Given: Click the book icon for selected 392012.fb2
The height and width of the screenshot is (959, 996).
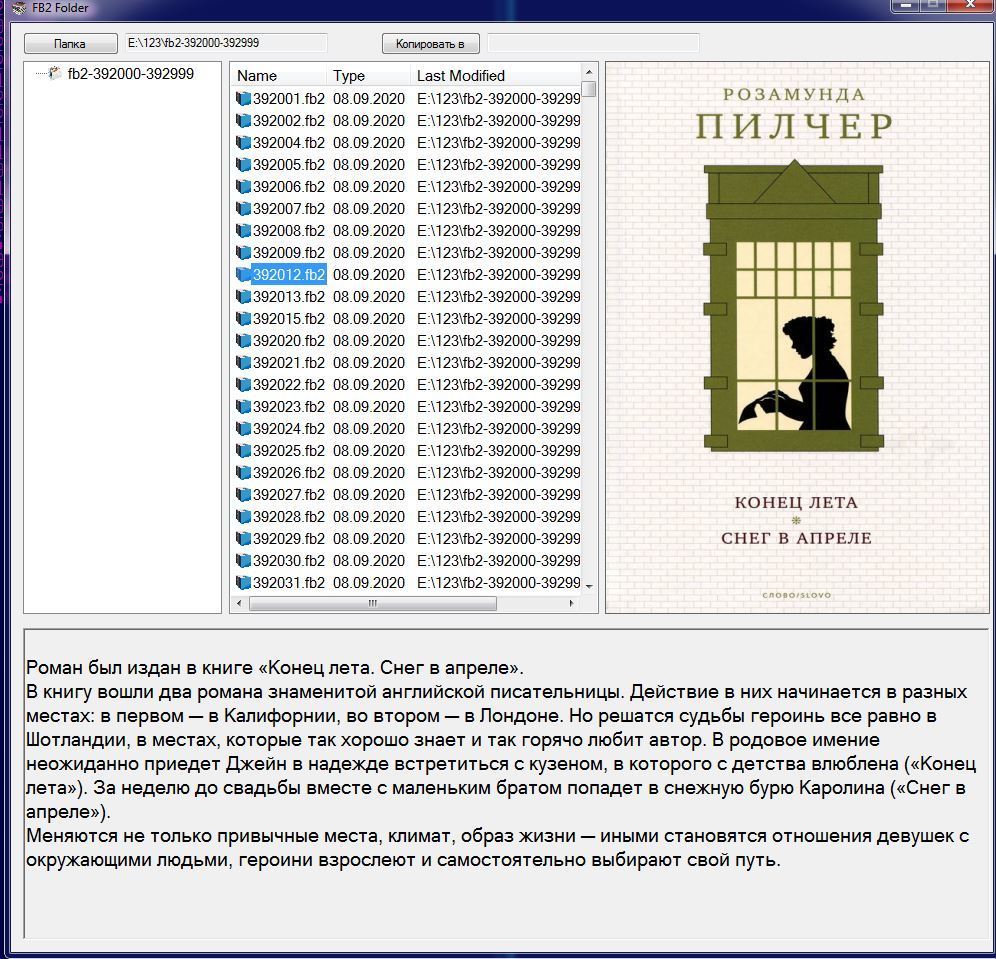Looking at the screenshot, I should (x=243, y=275).
